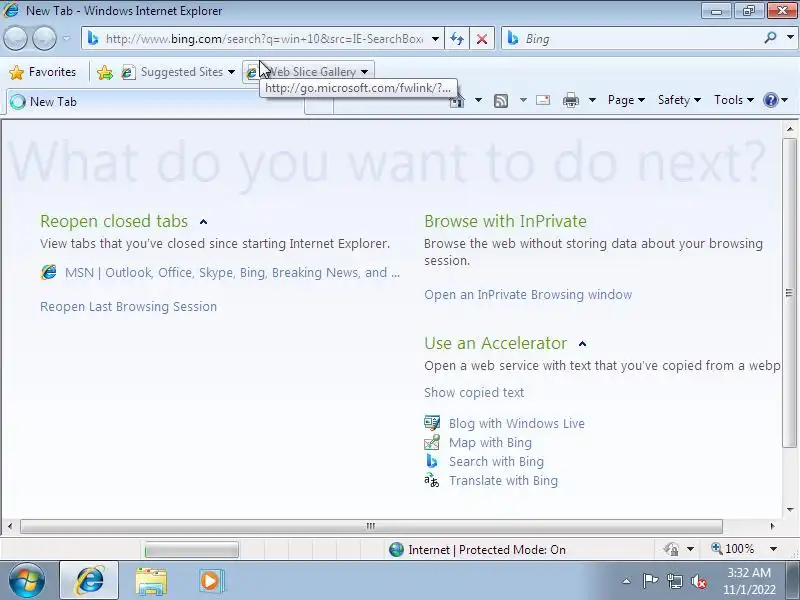Image resolution: width=800 pixels, height=600 pixels.
Task: Open an InPrivate Browsing window link
Action: coord(528,294)
